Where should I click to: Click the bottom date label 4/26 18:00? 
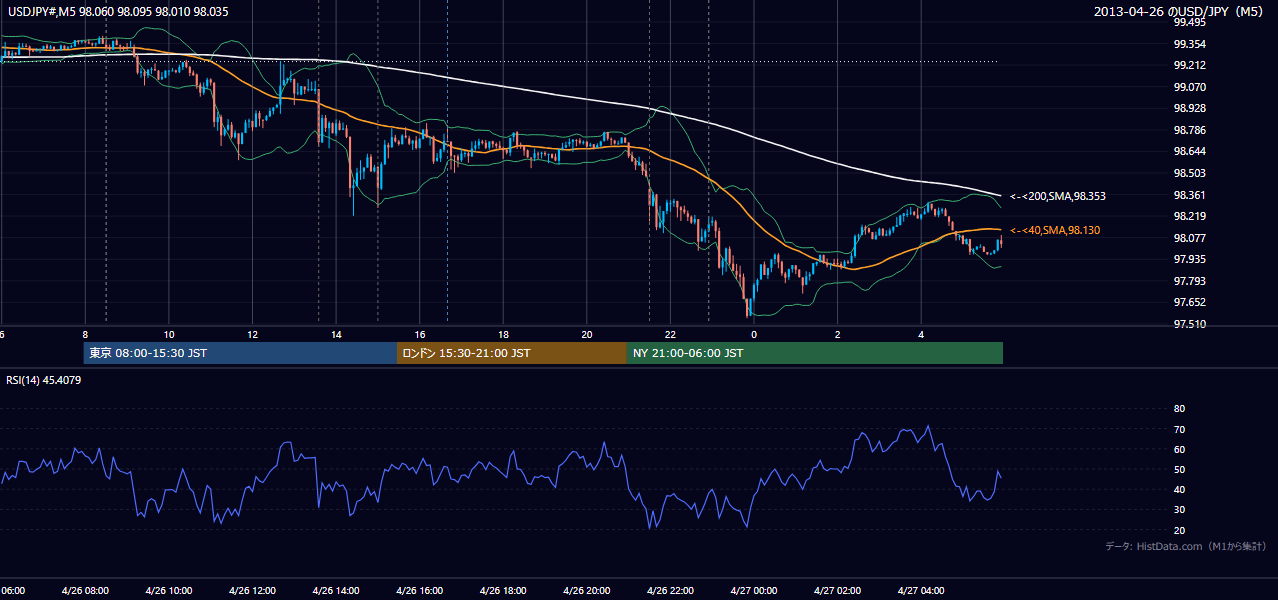pyautogui.click(x=503, y=590)
